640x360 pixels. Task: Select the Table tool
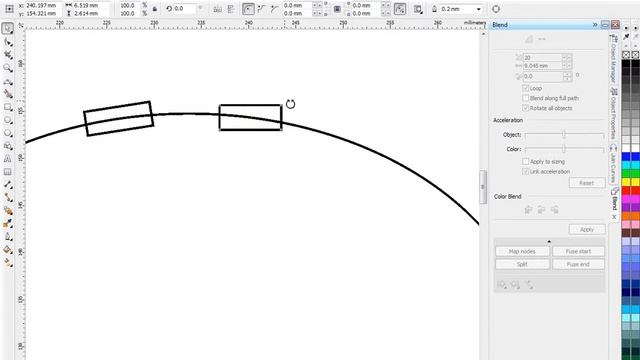click(x=7, y=172)
